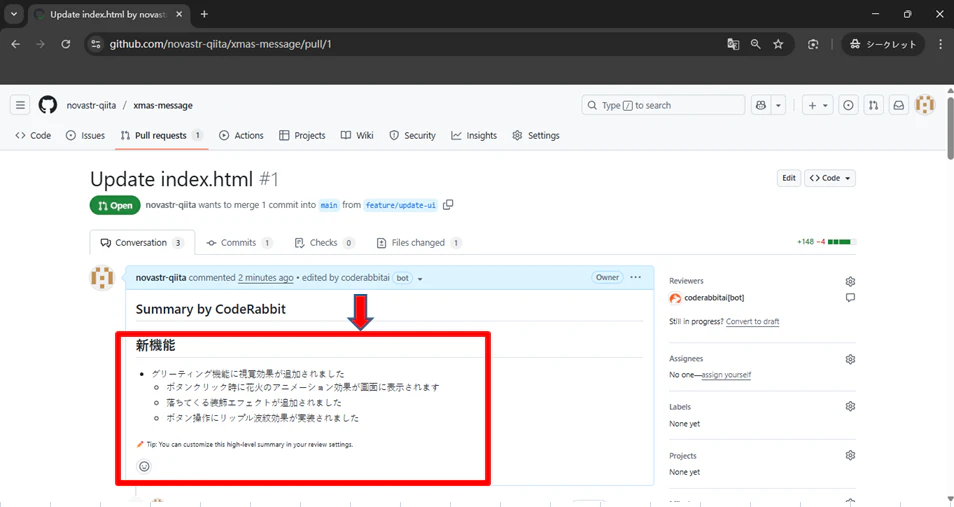Open the Issues tab
954x507 pixels.
click(85, 135)
